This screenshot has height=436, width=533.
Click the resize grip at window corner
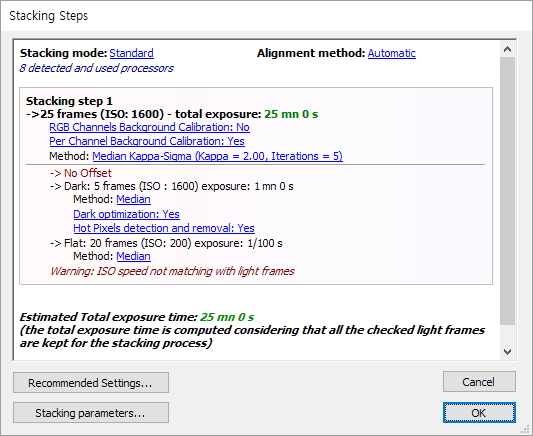[x=528, y=431]
